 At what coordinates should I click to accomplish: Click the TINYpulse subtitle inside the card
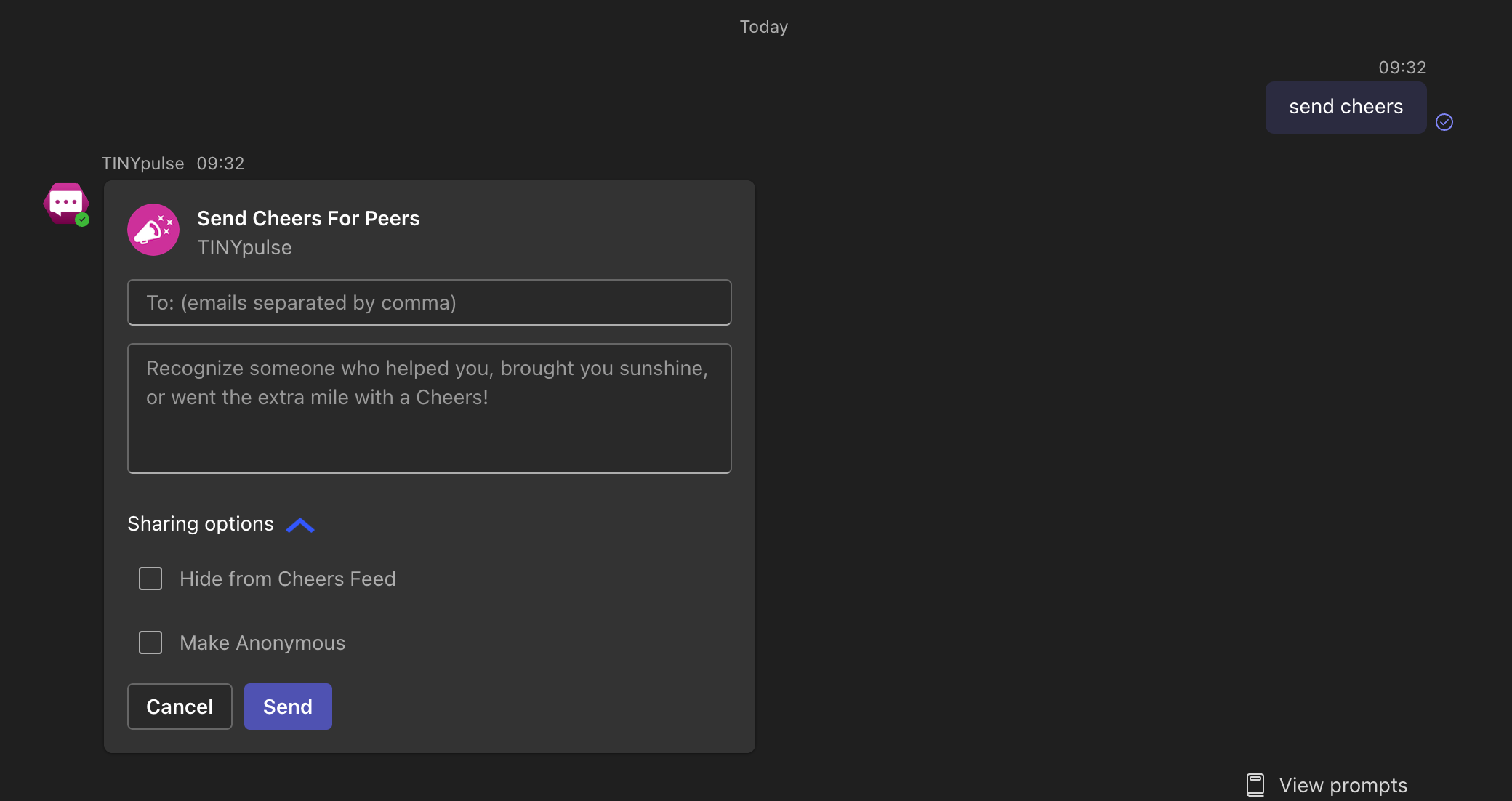click(244, 247)
